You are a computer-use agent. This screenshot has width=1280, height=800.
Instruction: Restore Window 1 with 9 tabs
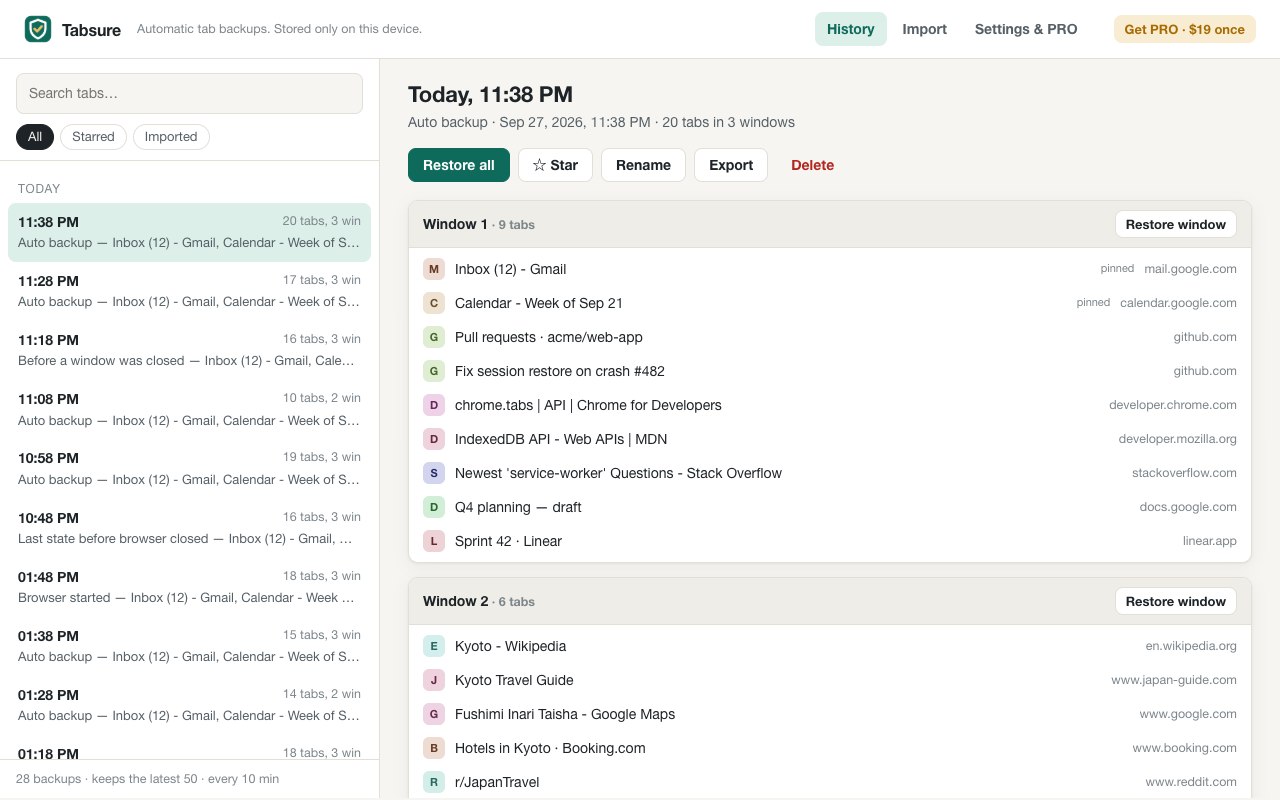1176,224
